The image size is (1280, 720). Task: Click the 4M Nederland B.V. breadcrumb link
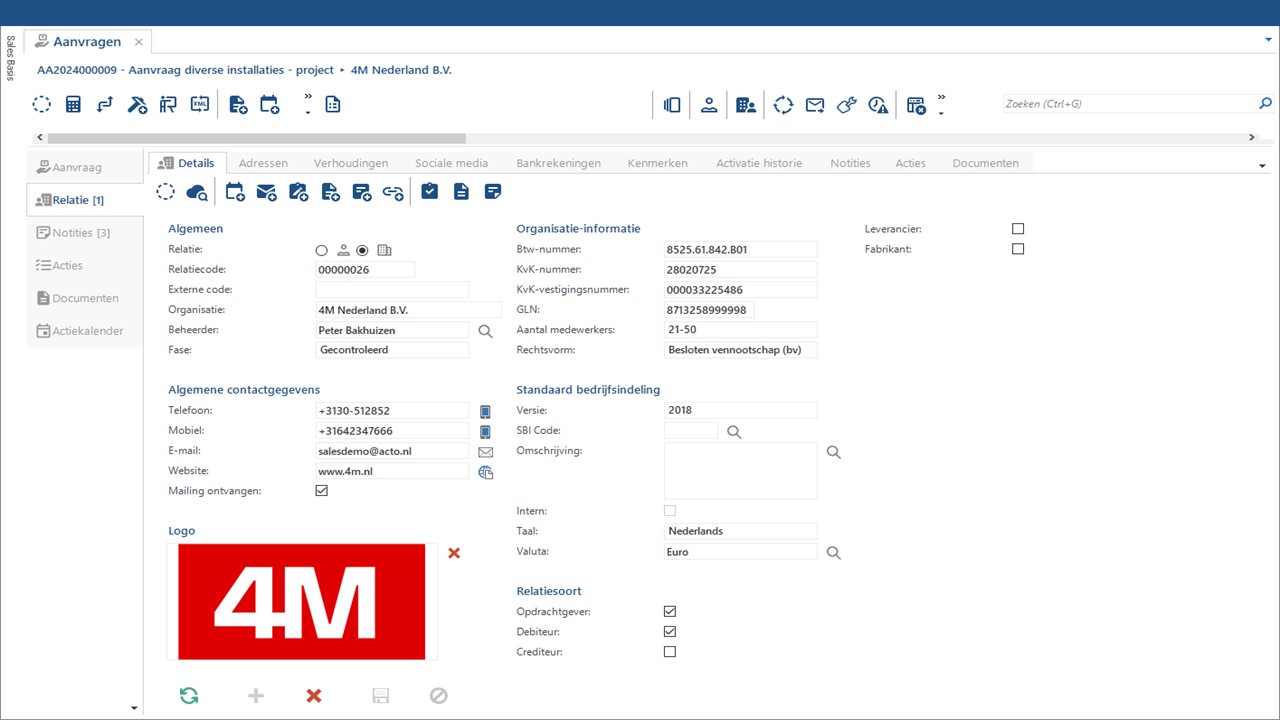coord(401,70)
